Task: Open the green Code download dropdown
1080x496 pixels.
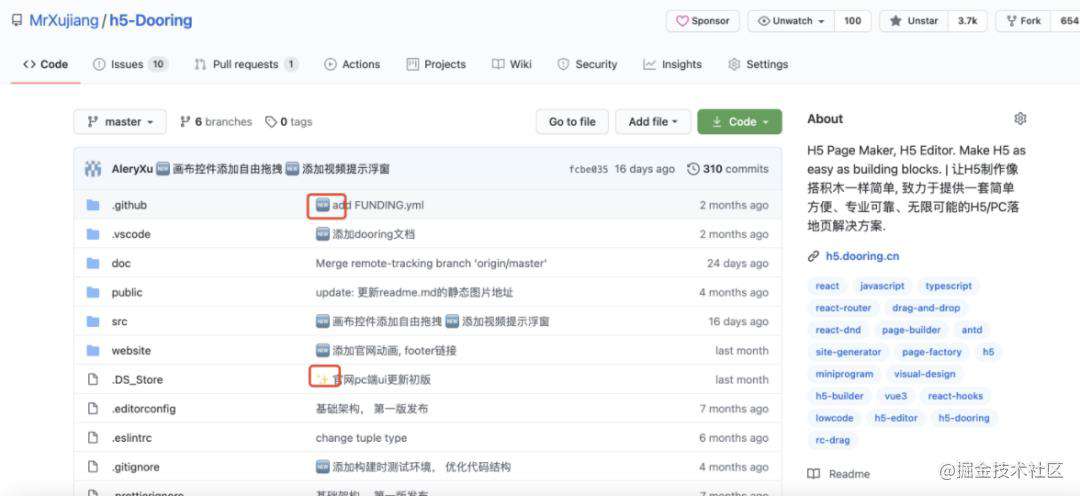Action: (x=740, y=122)
